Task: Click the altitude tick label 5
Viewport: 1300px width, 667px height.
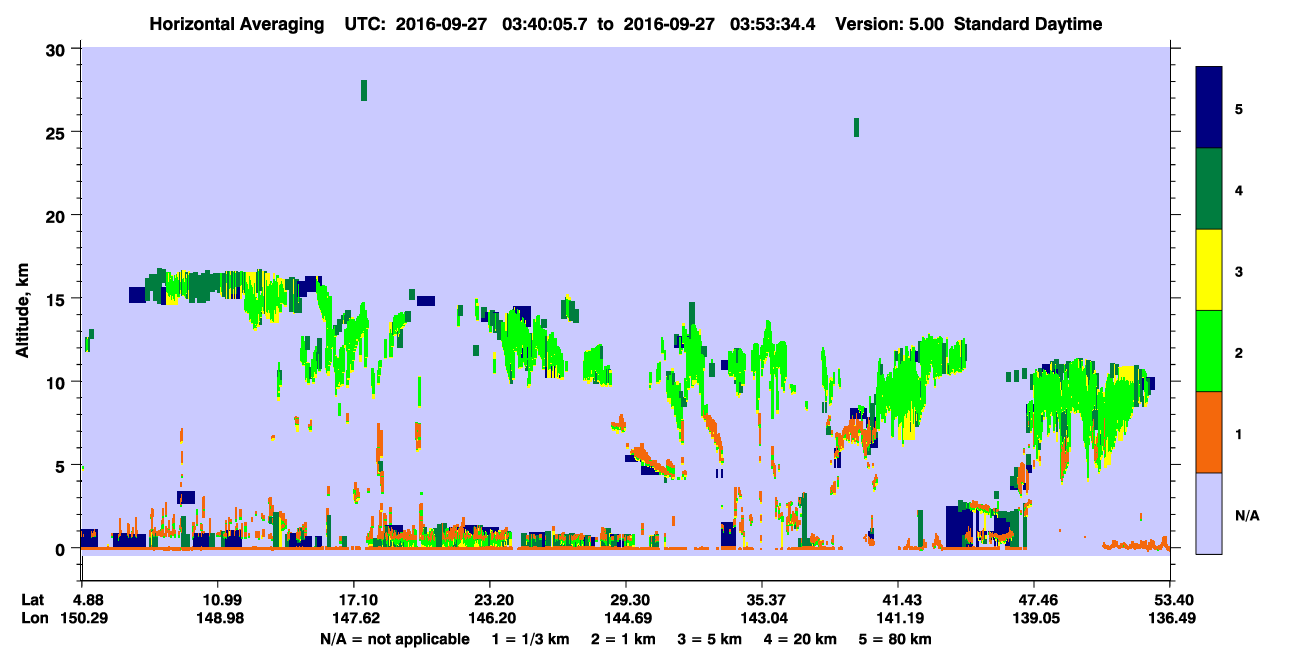Action: pyautogui.click(x=61, y=466)
